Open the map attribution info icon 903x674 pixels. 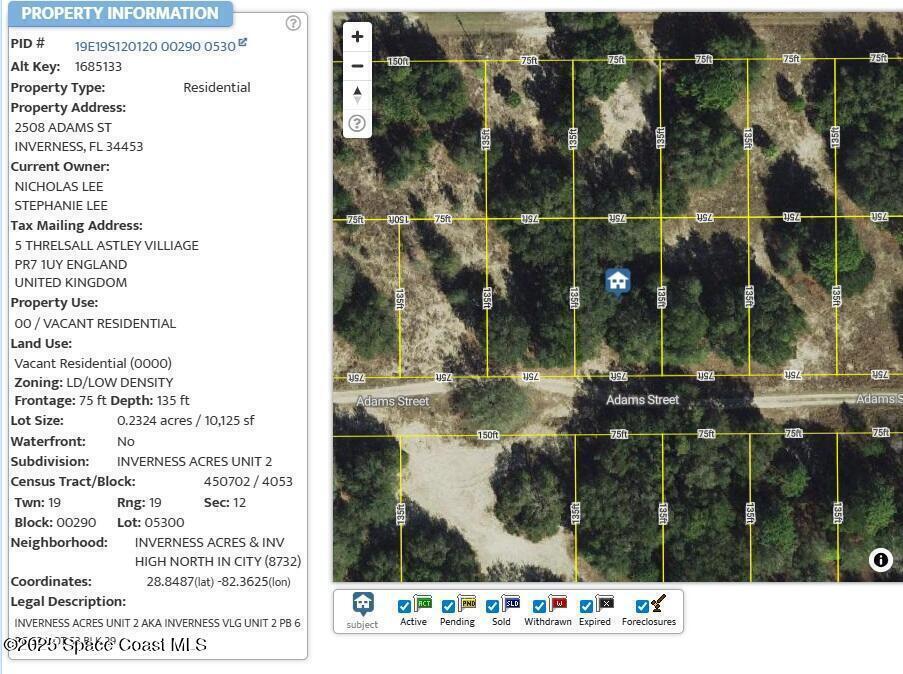[880, 560]
